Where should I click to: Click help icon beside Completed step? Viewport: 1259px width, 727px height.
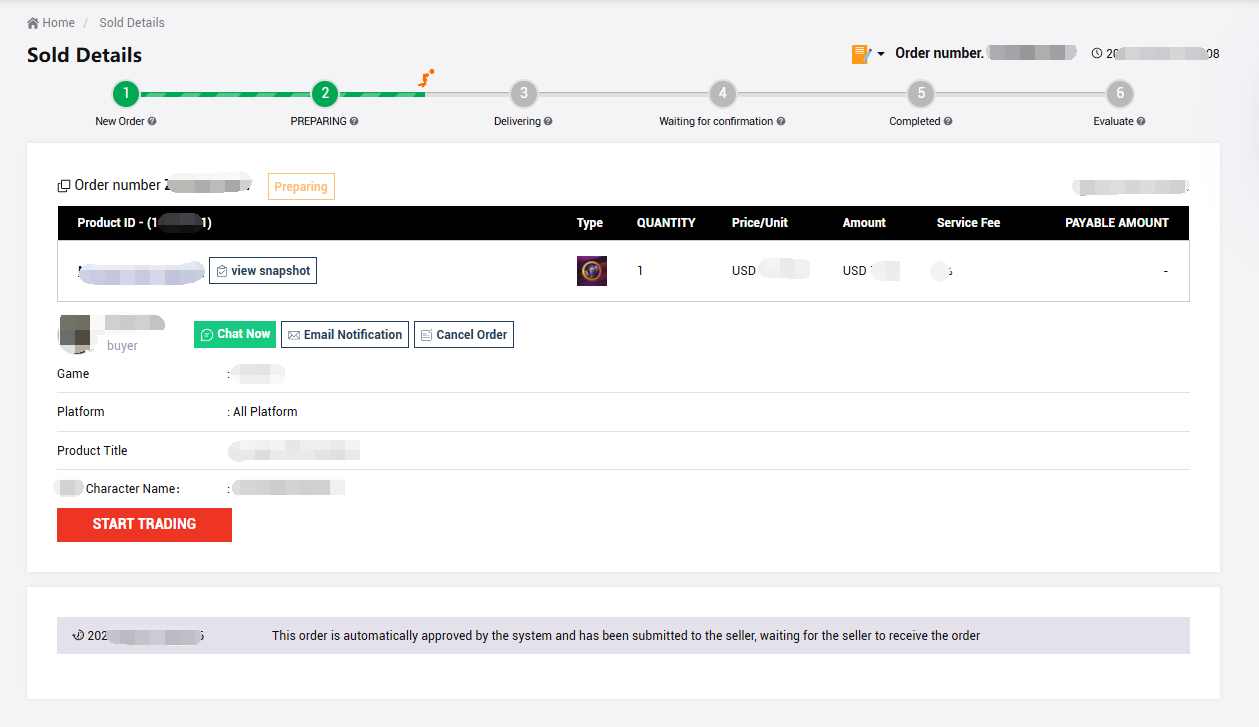947,122
